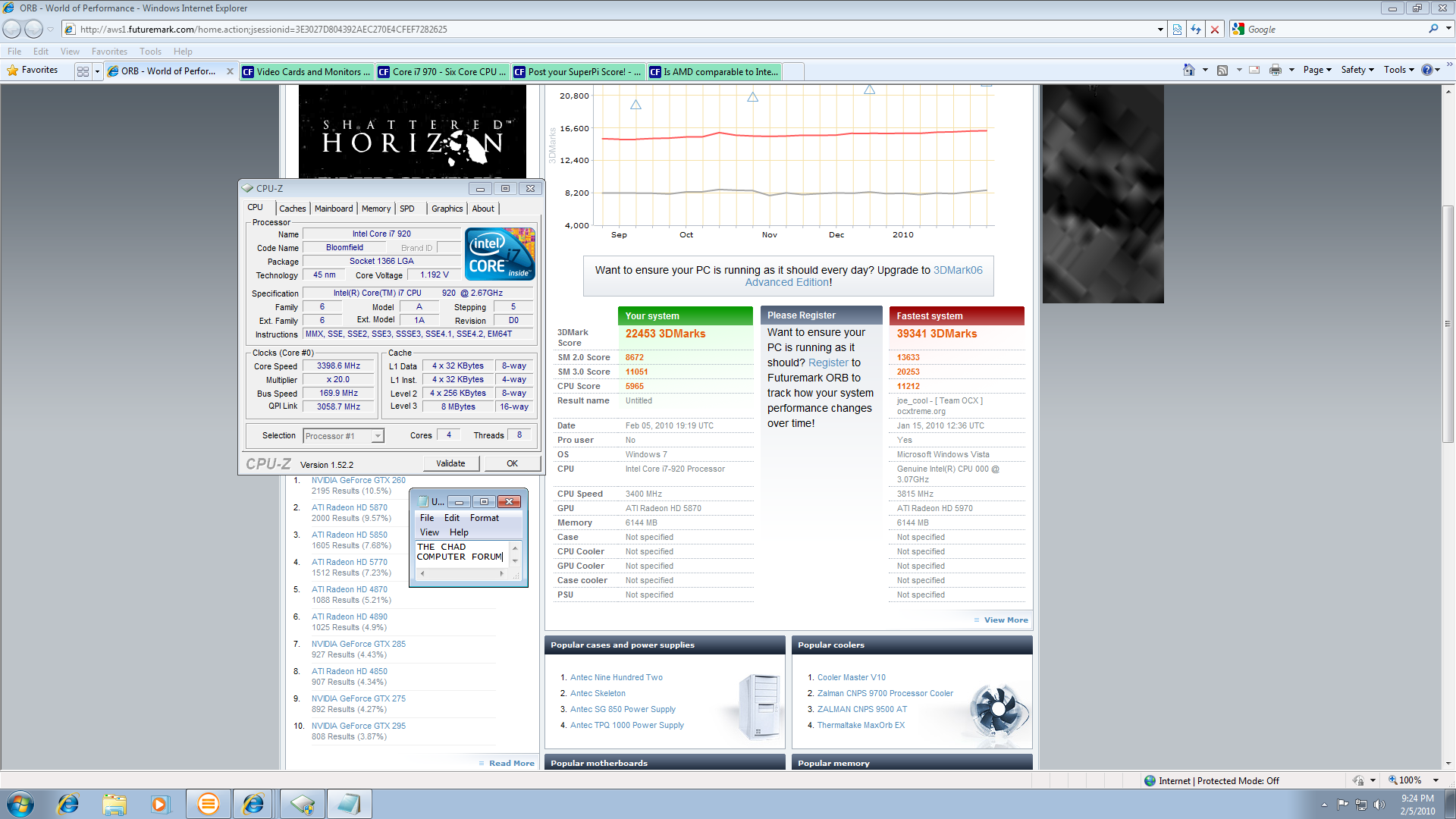The width and height of the screenshot is (1456, 819).
Task: Open the Quick Tabs grid icon
Action: tap(83, 71)
